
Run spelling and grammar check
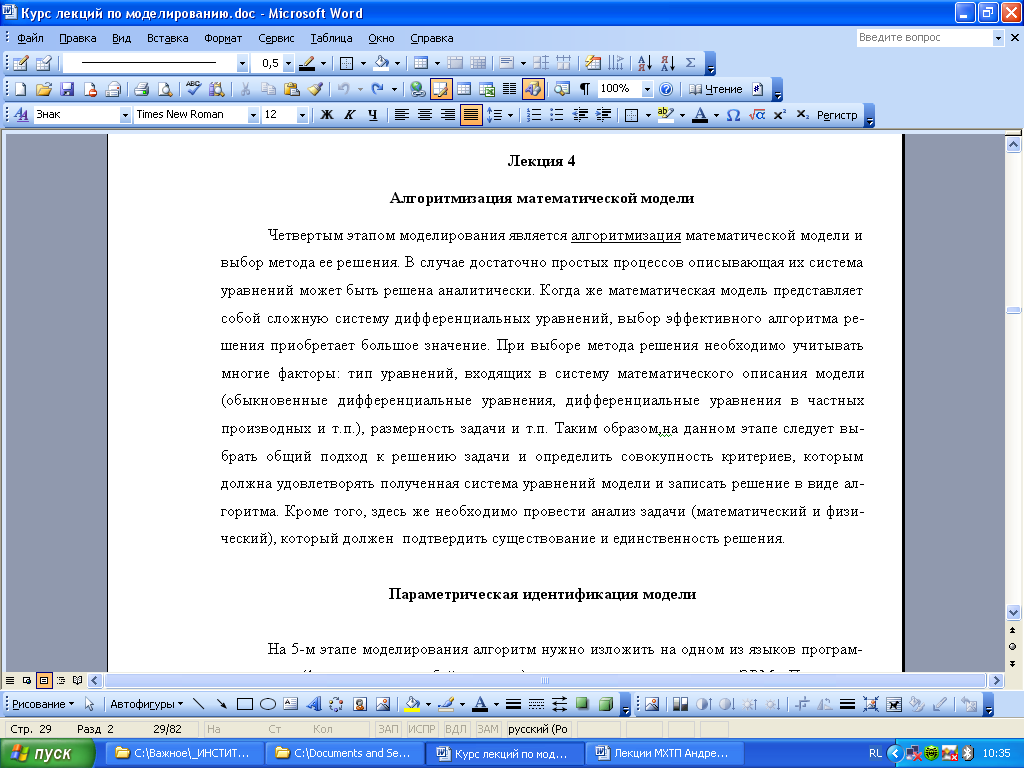tap(193, 89)
